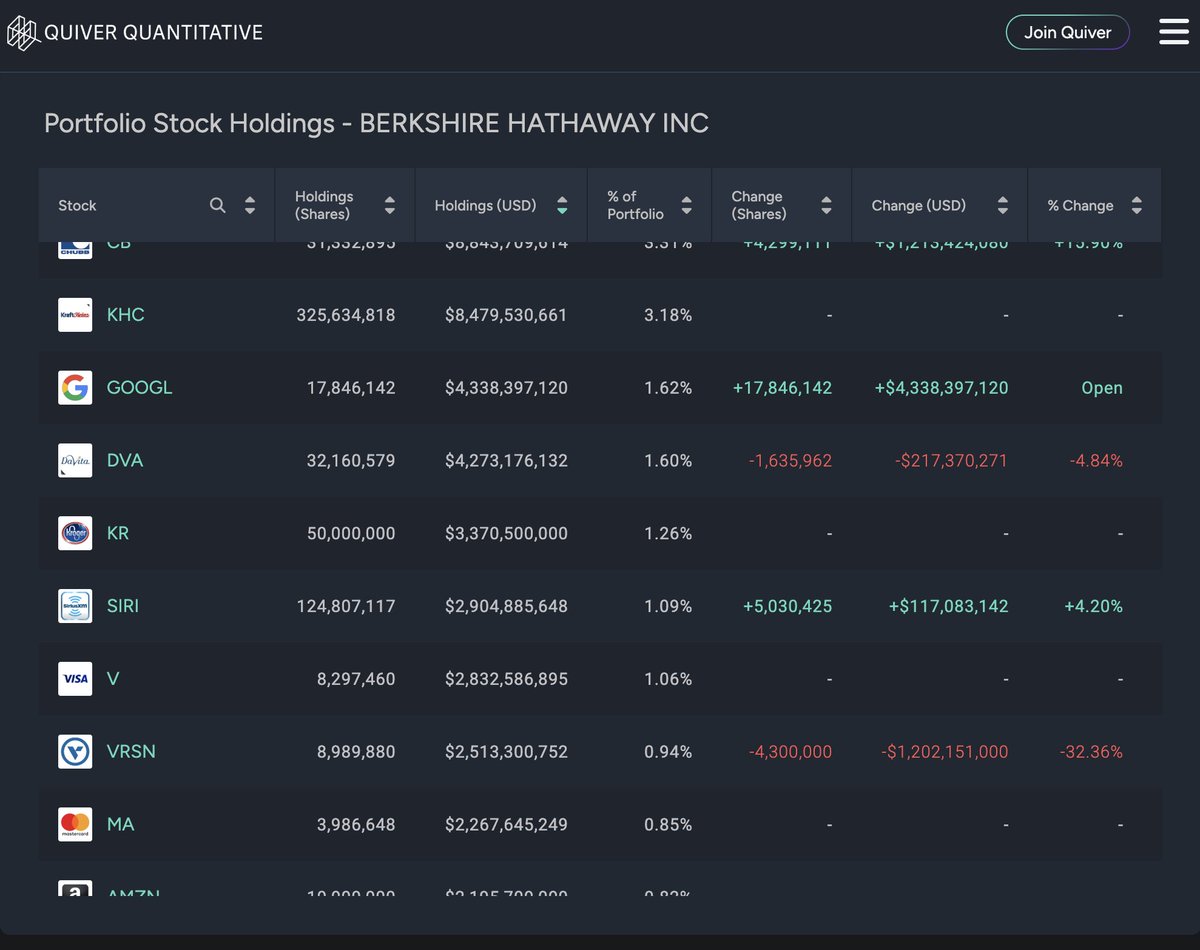Sort by % Change column arrows
Image resolution: width=1200 pixels, height=950 pixels.
(1136, 205)
